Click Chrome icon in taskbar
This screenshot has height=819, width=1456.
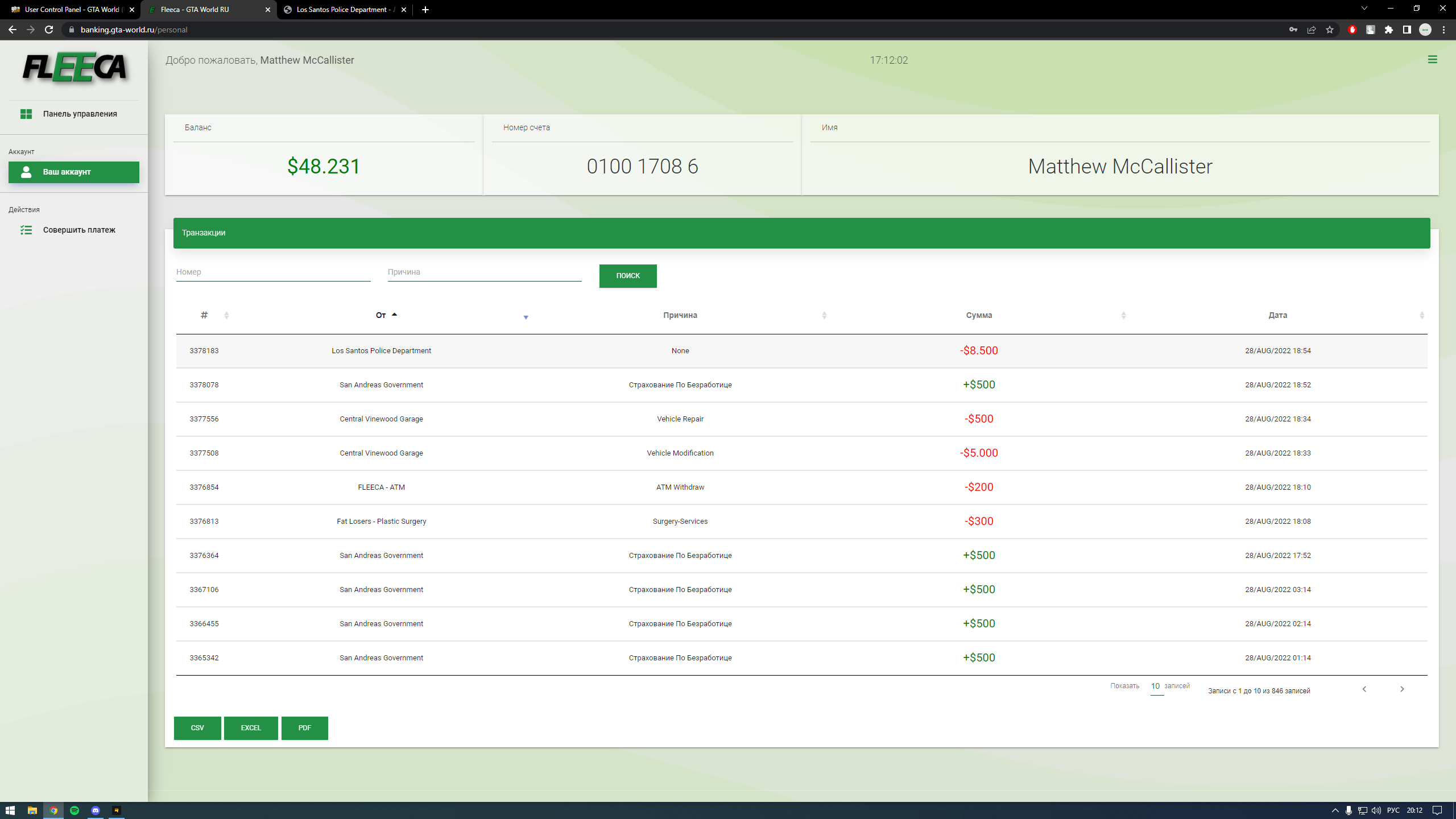coord(53,810)
